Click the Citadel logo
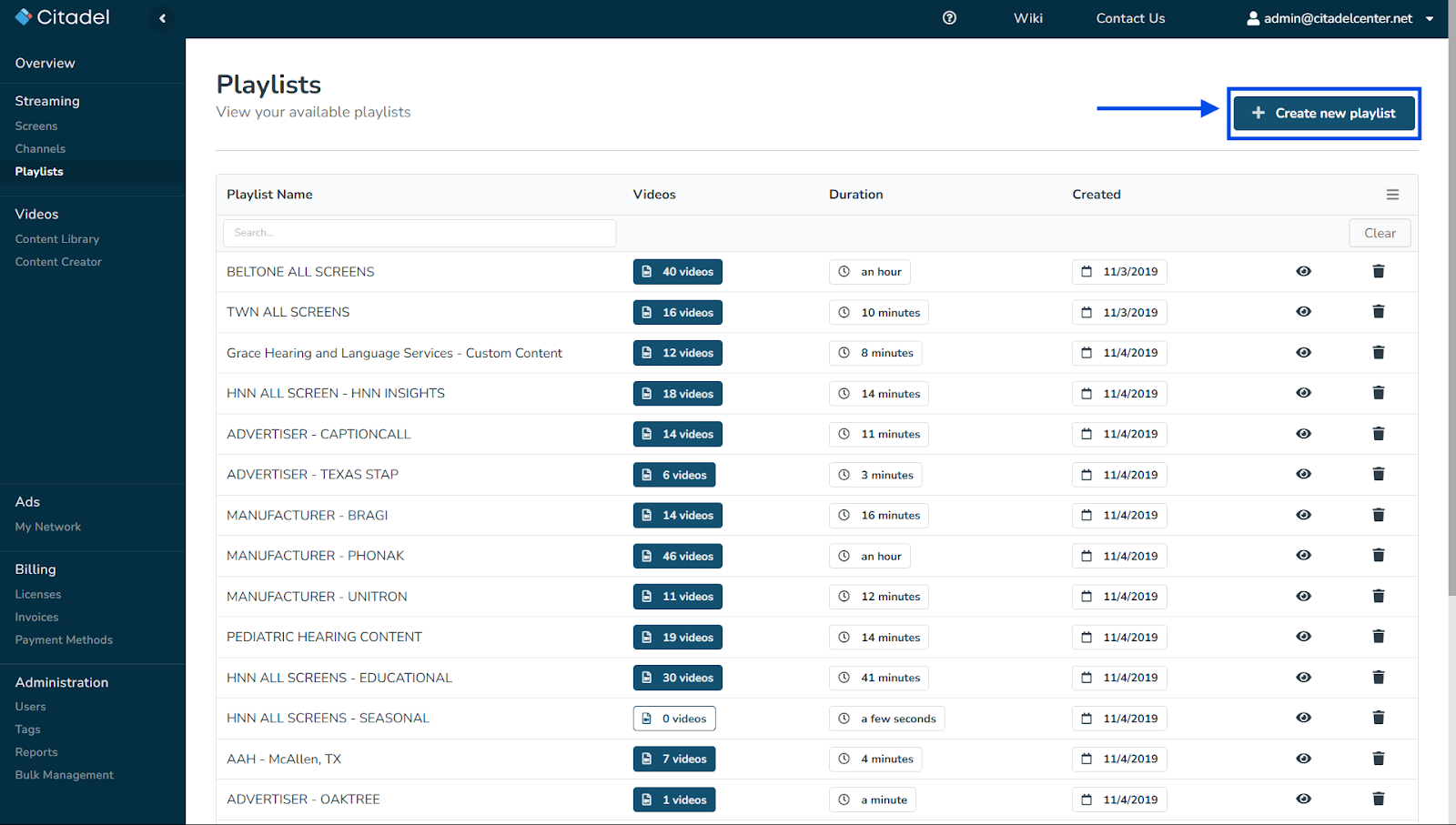 [63, 17]
